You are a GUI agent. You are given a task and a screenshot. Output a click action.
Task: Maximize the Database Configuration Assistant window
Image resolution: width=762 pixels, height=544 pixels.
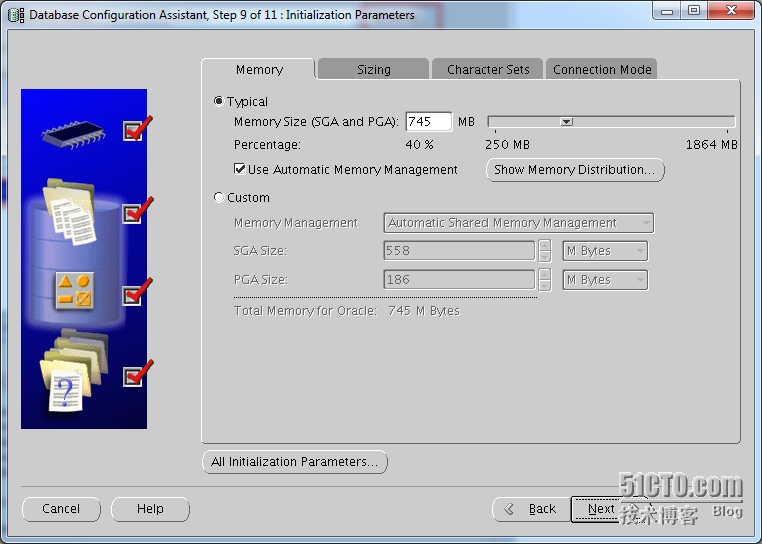pos(694,10)
